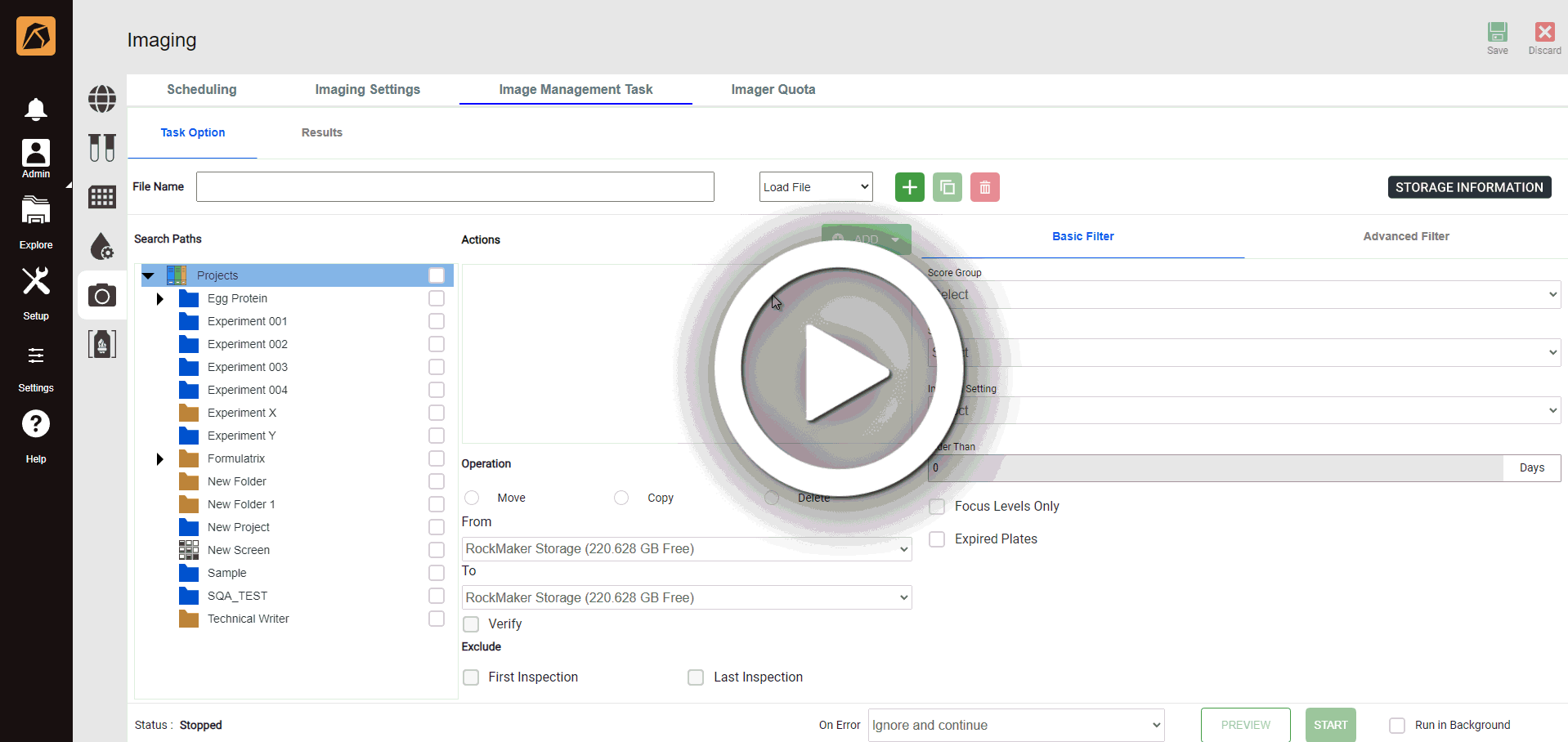Image resolution: width=1568 pixels, height=742 pixels.
Task: Click the Egg Protein folder icon
Action: click(189, 298)
